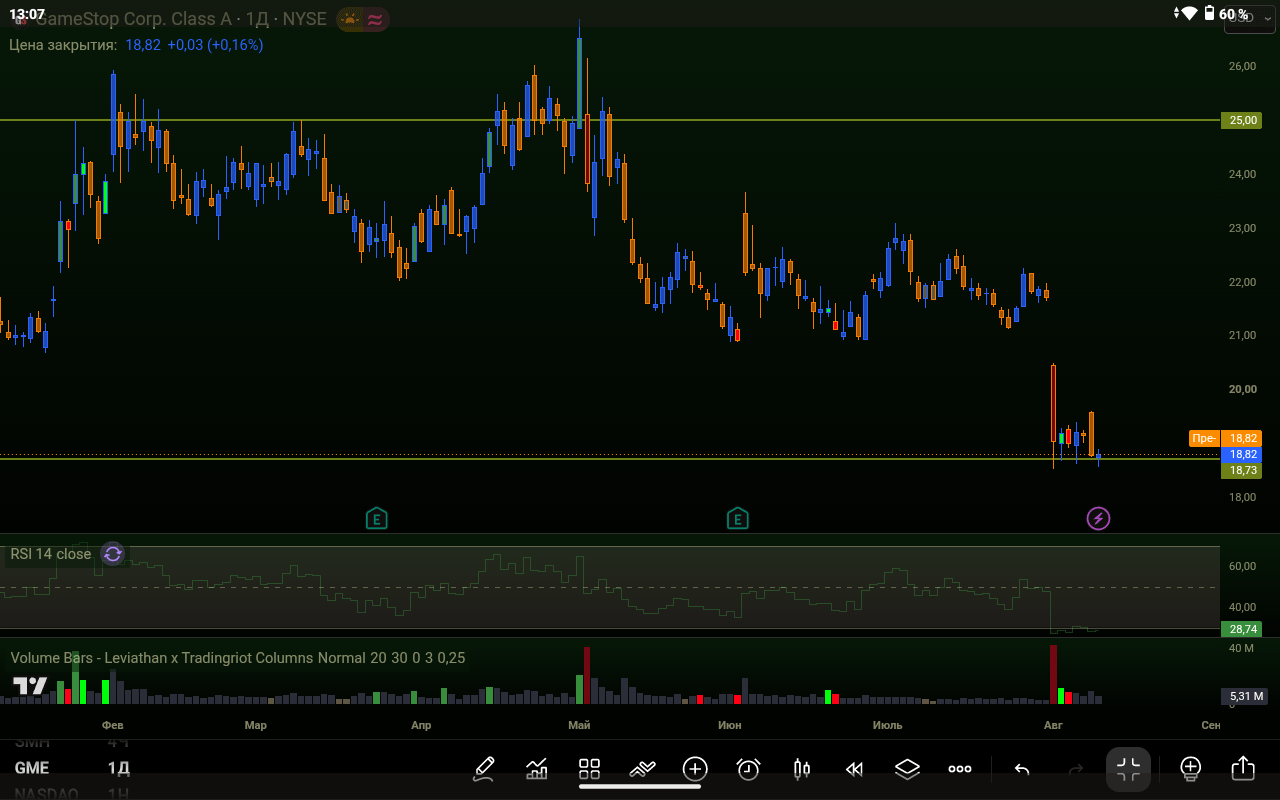Screen dimensions: 1280x800
Task: Tap the Июль label on time axis
Action: coord(887,725)
